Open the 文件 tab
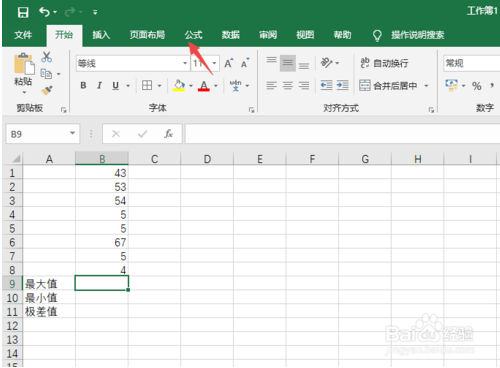 point(23,35)
